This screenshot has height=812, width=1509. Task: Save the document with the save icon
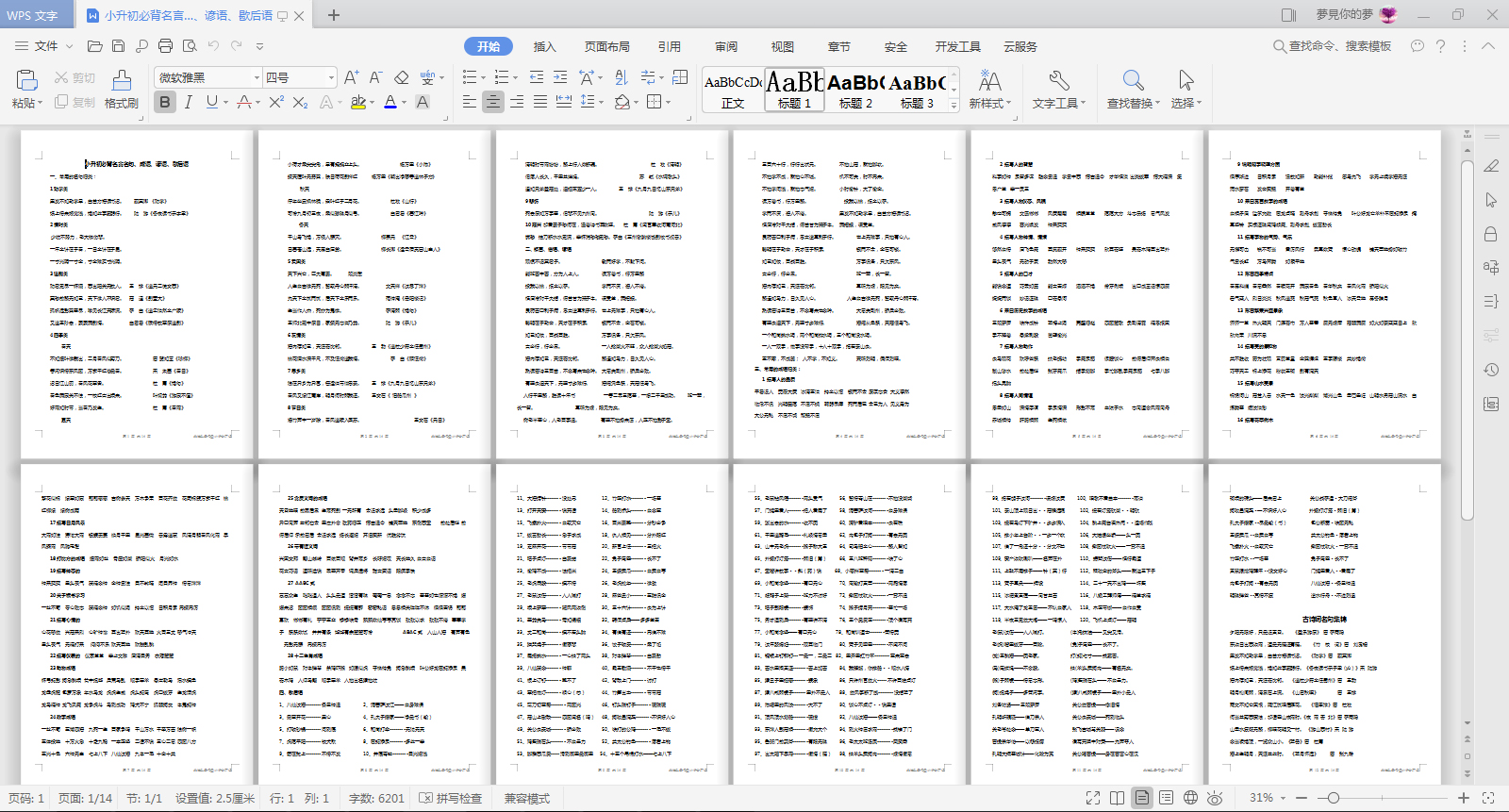point(118,46)
